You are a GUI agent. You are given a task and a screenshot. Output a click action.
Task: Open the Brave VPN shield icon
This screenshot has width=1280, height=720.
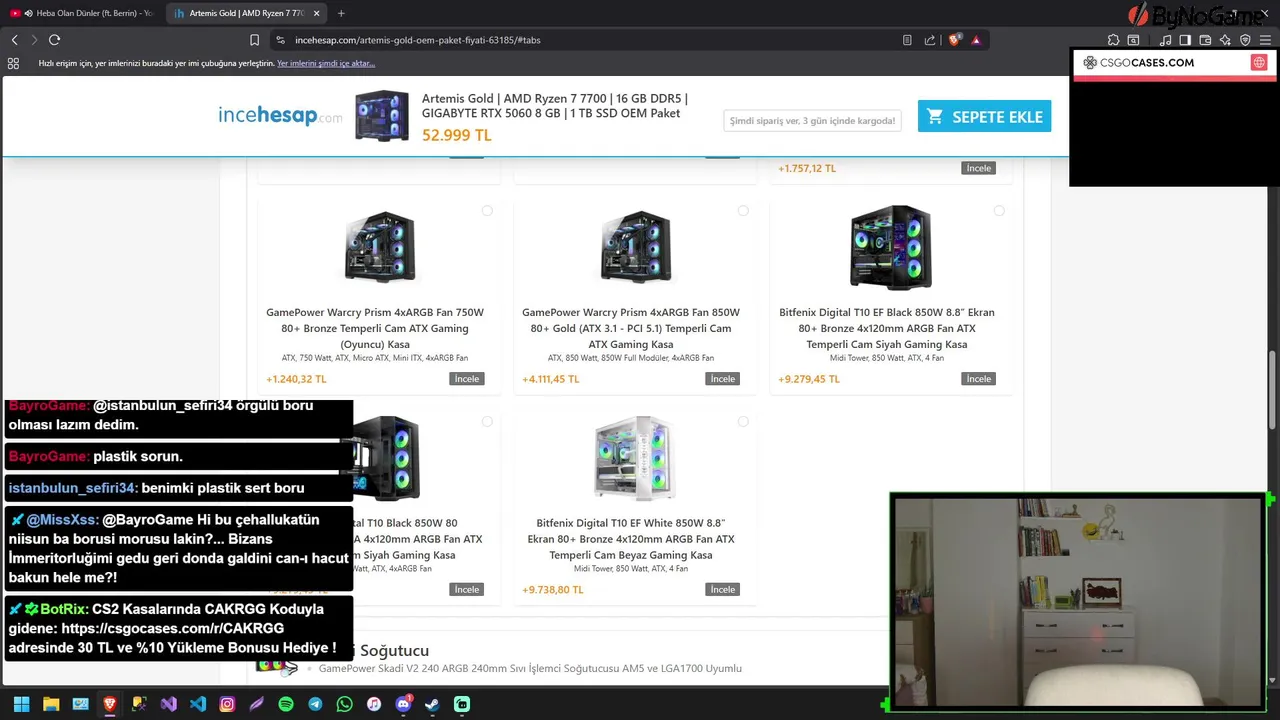[1245, 40]
